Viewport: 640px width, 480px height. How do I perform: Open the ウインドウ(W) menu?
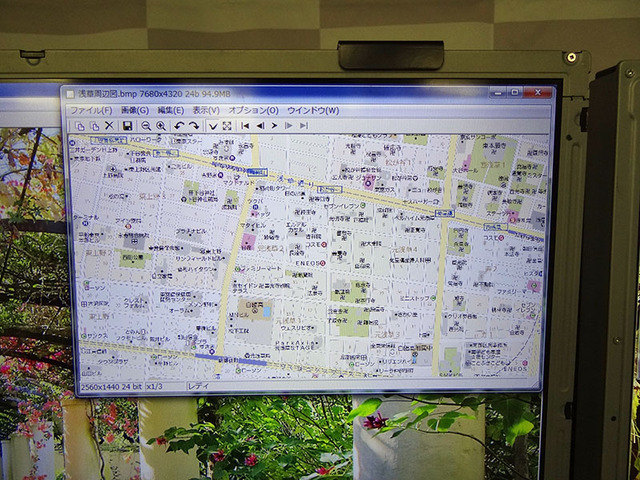(313, 111)
